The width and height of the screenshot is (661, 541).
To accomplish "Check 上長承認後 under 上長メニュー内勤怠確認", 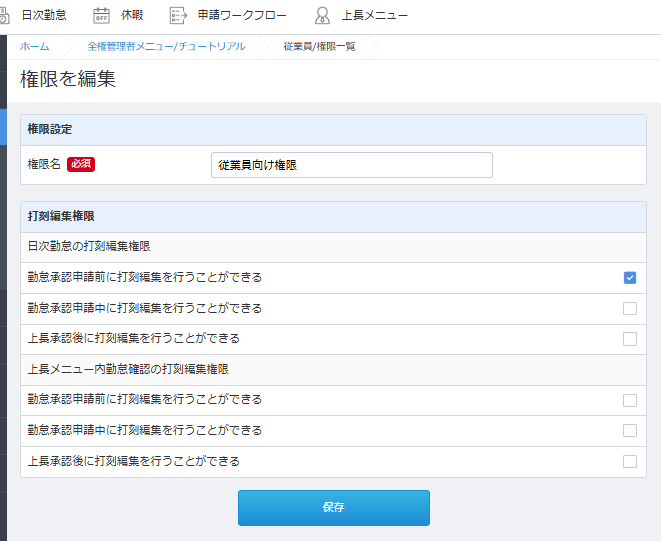I will click(x=630, y=461).
